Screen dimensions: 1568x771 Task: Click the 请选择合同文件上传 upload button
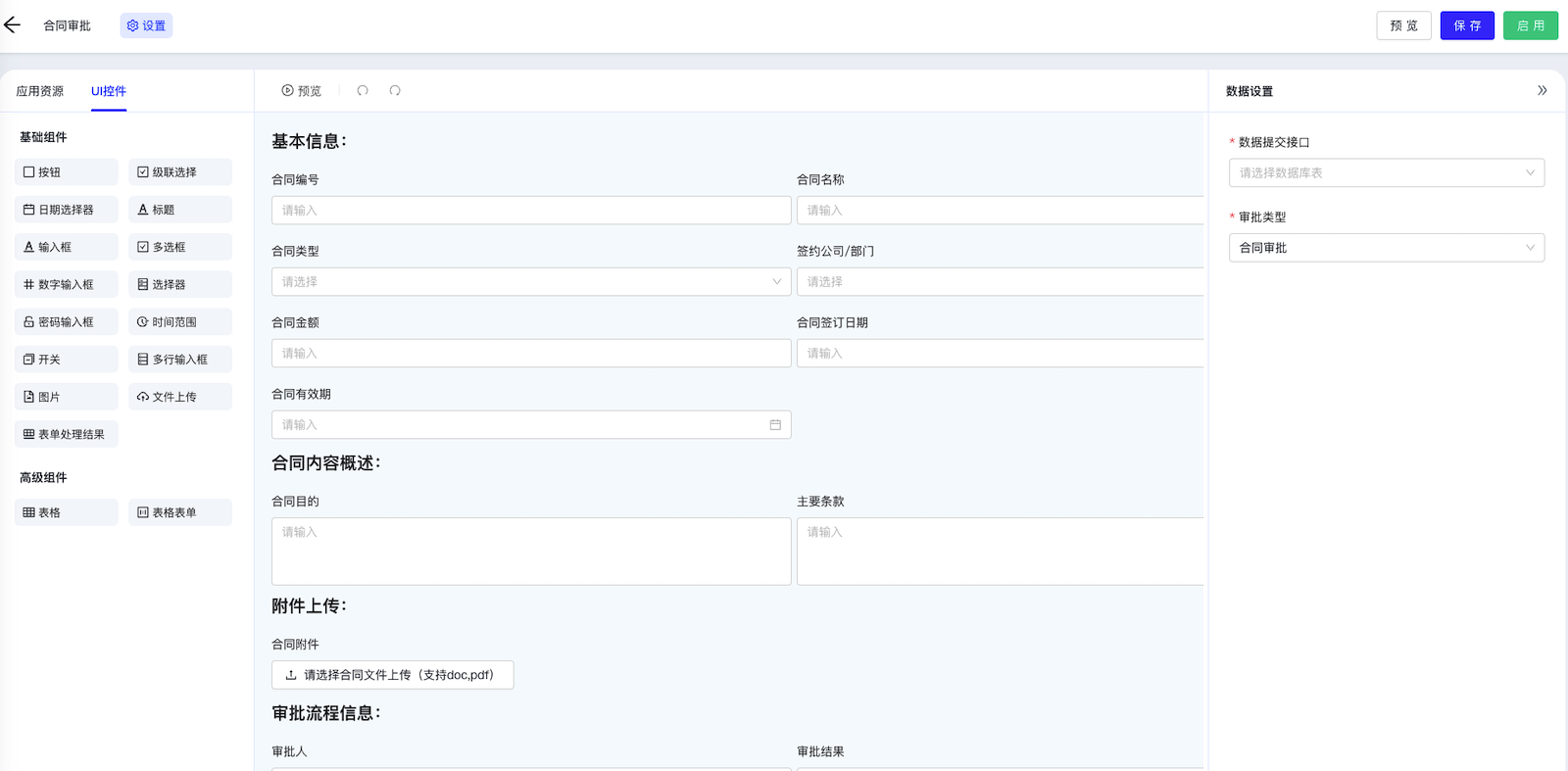(392, 675)
